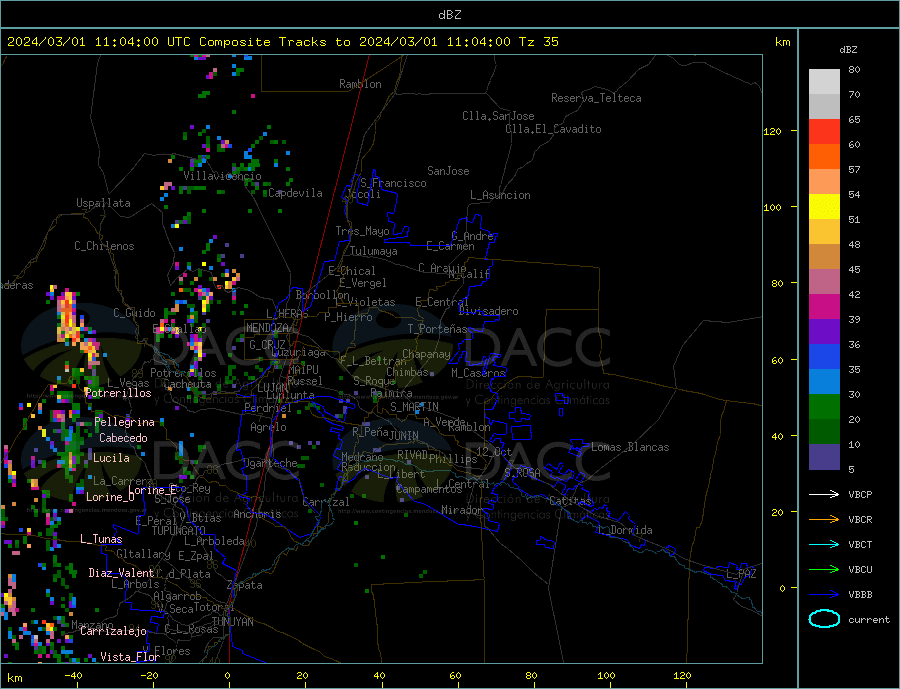
Task: Click the dBZ heading above the color scale
Action: click(x=848, y=50)
